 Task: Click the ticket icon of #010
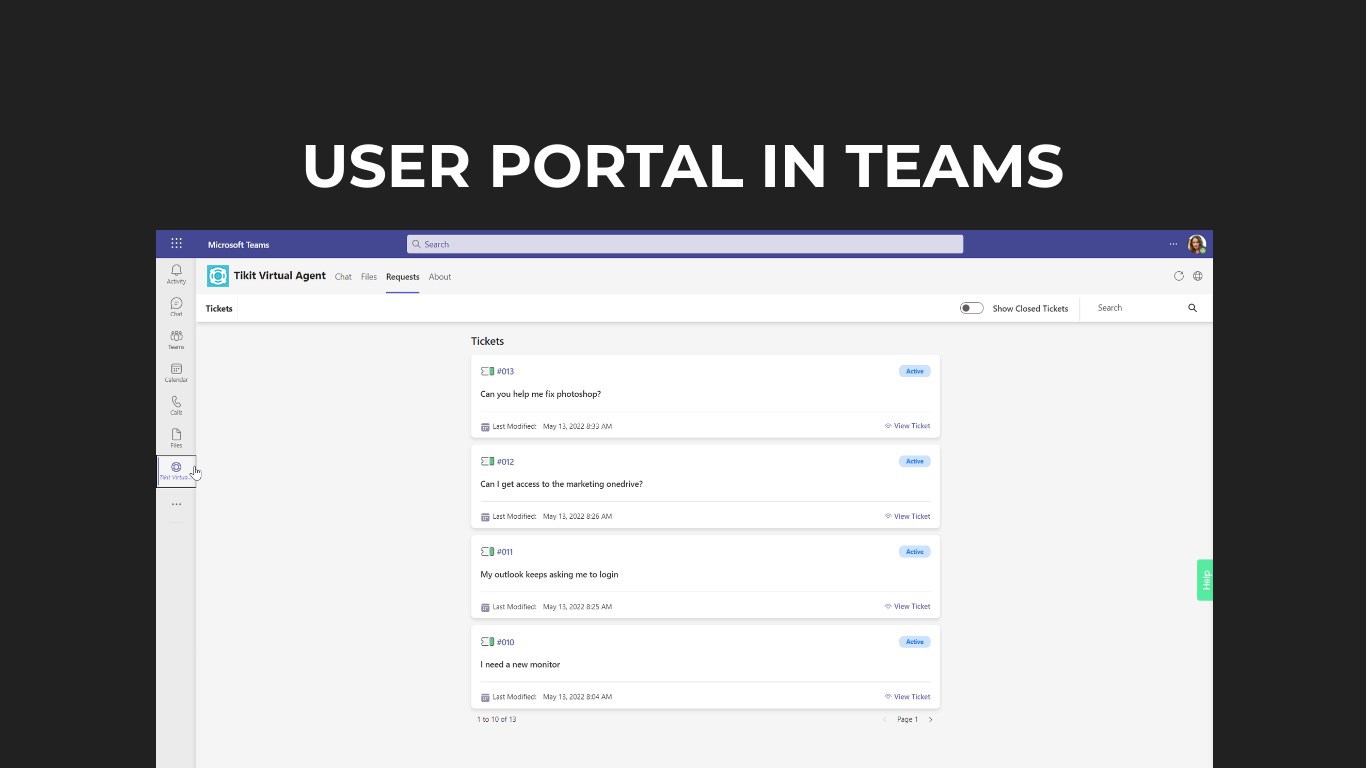(x=487, y=642)
